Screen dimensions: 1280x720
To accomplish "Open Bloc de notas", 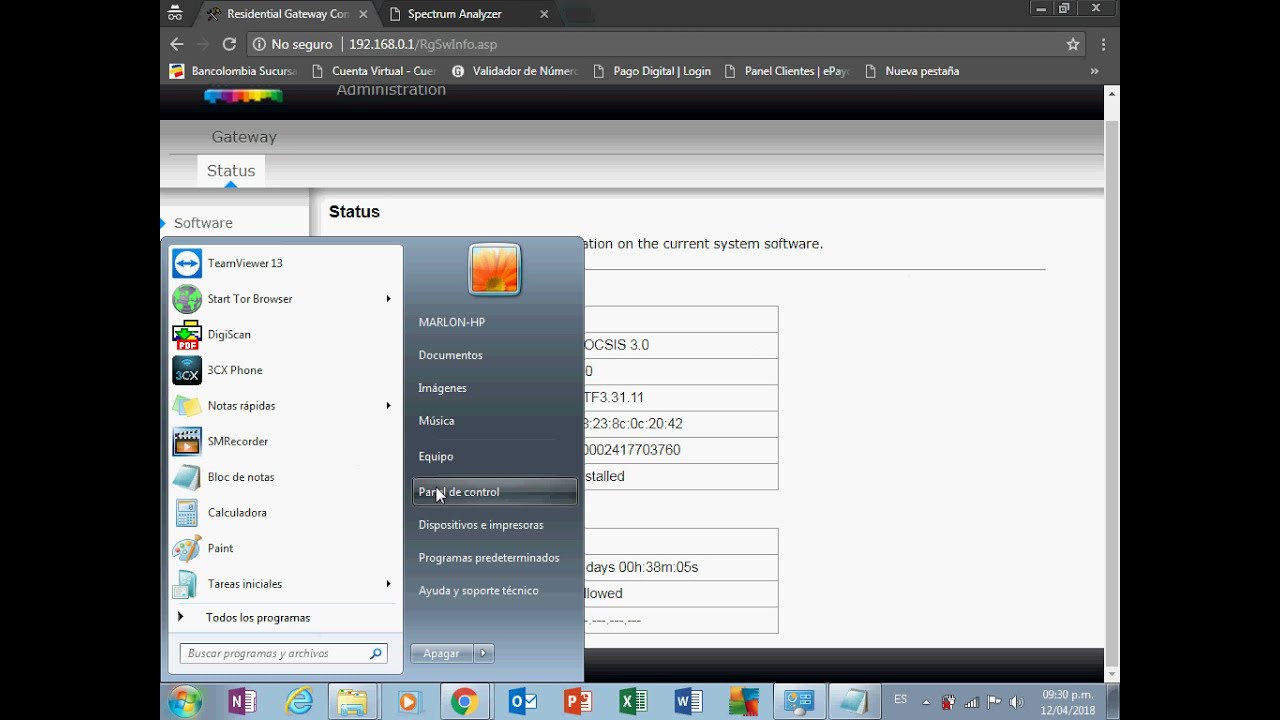I will pos(286,477).
